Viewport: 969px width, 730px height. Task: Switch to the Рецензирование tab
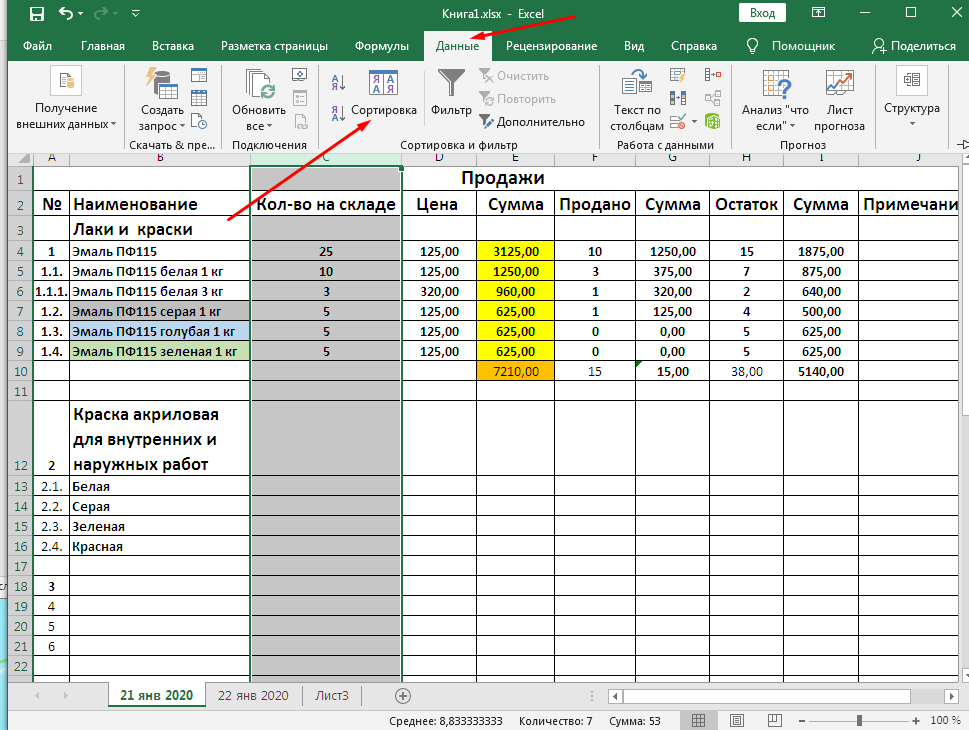tap(551, 46)
